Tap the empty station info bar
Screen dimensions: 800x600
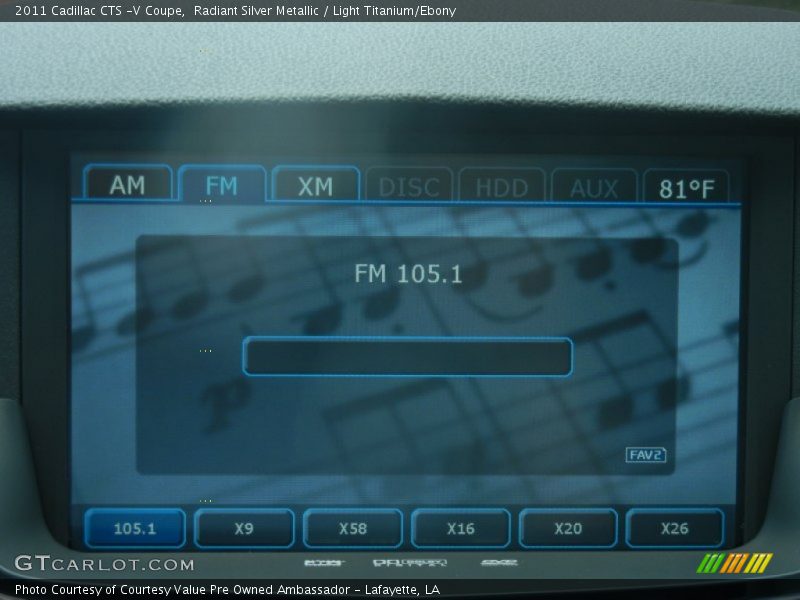tap(407, 357)
